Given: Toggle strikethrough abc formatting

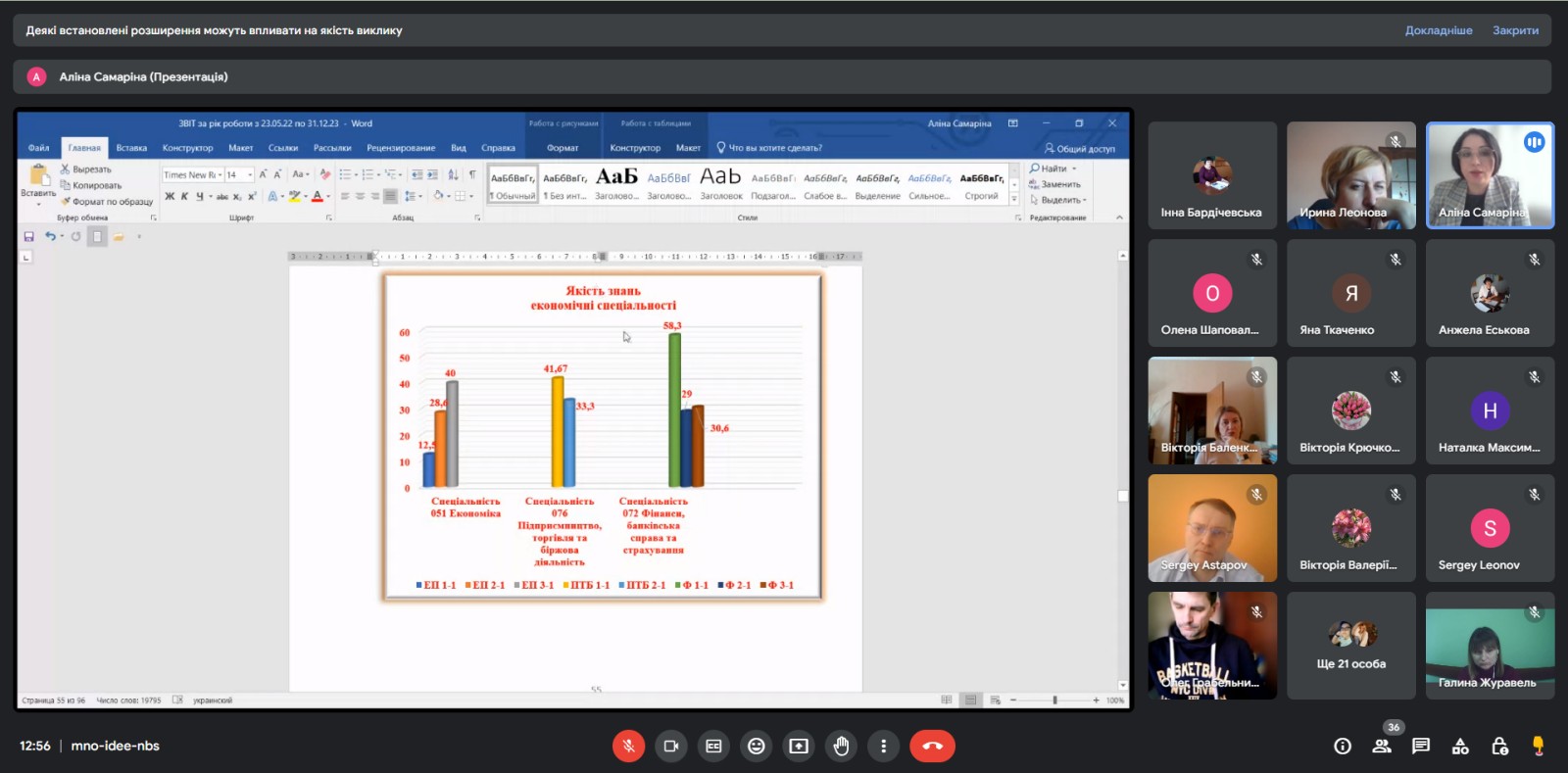Looking at the screenshot, I should [222, 196].
